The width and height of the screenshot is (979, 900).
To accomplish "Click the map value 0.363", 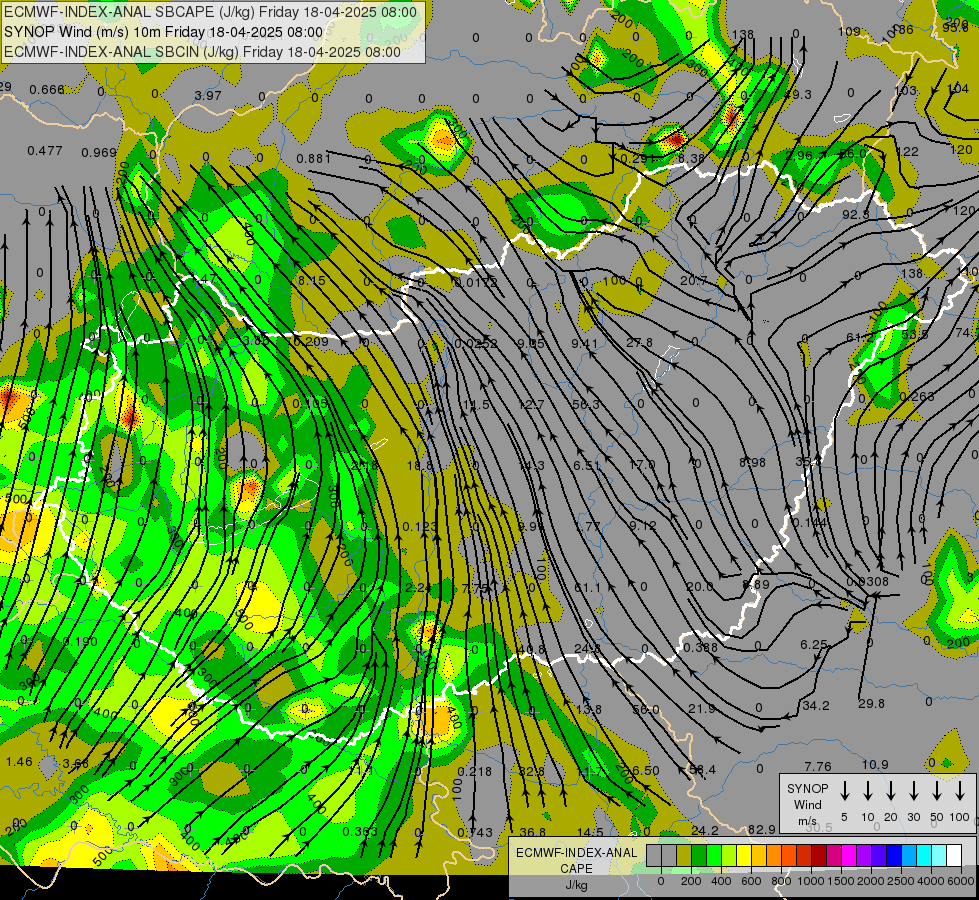I will pyautogui.click(x=360, y=832).
